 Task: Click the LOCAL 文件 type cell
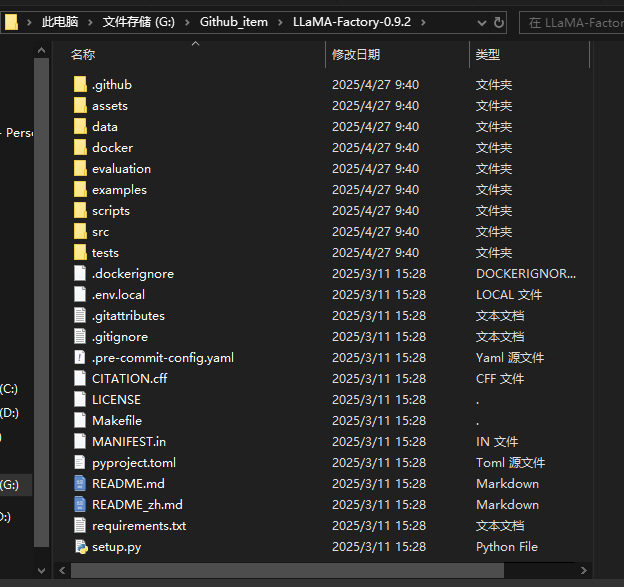click(509, 295)
